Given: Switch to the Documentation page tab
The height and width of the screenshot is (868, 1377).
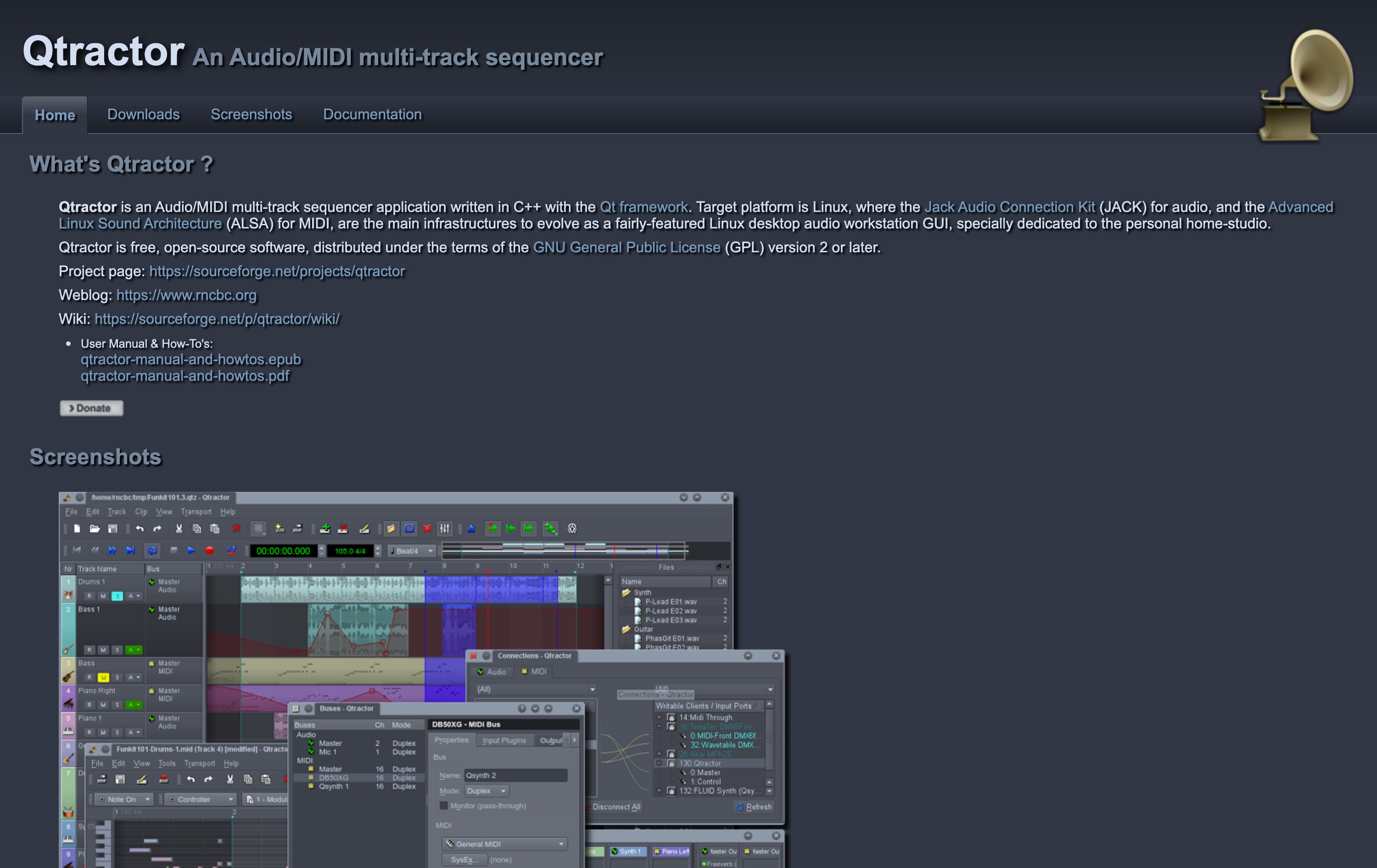Looking at the screenshot, I should [x=372, y=114].
